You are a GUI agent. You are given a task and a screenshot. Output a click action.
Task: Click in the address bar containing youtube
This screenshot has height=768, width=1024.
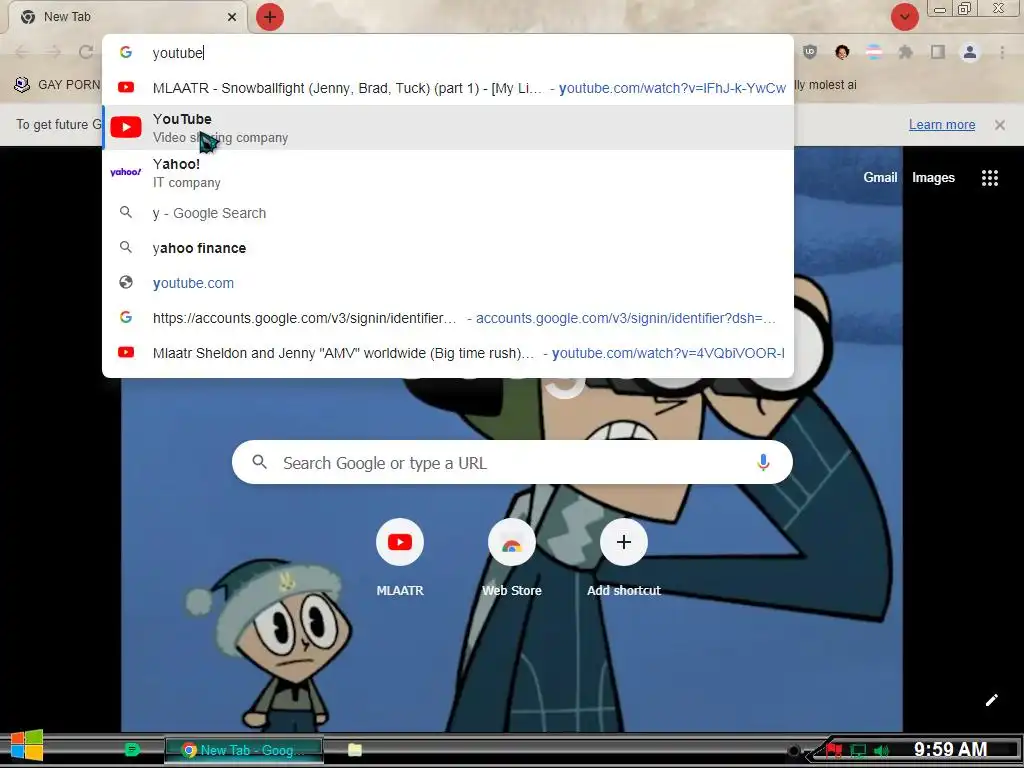coord(448,53)
